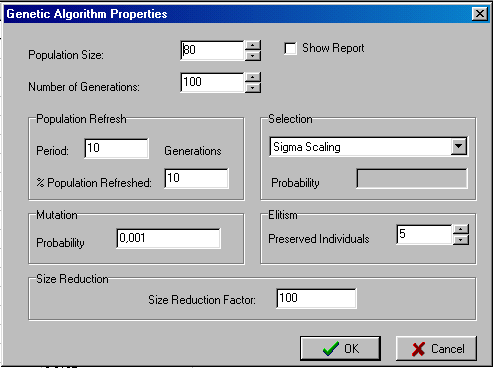The height and width of the screenshot is (368, 493).
Task: Click the Number of Generations field
Action: pos(212,82)
